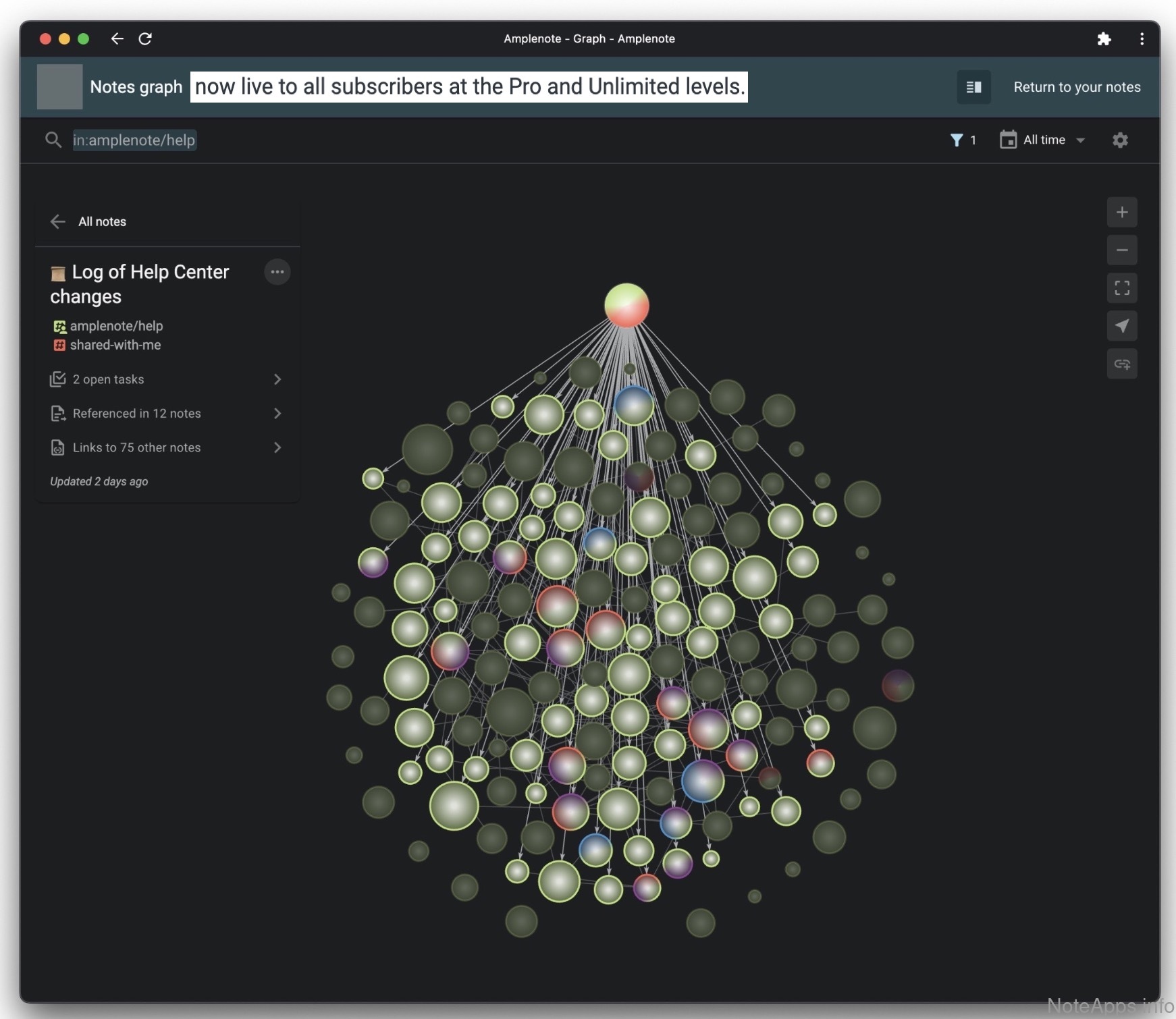1176x1019 pixels.
Task: Click the add-link icon in graph controls
Action: coord(1121,364)
